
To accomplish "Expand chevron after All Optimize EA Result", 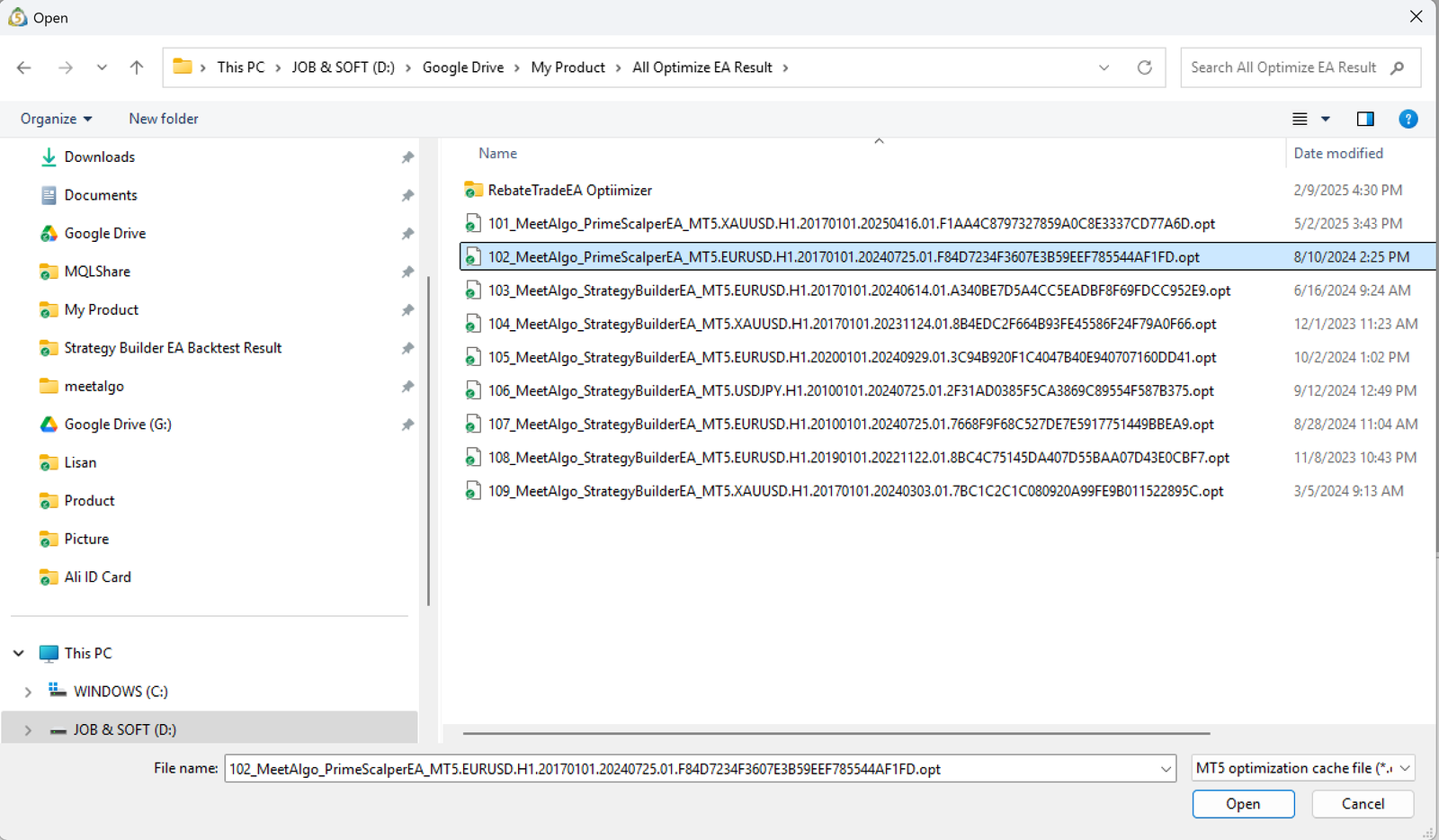I will tap(785, 67).
